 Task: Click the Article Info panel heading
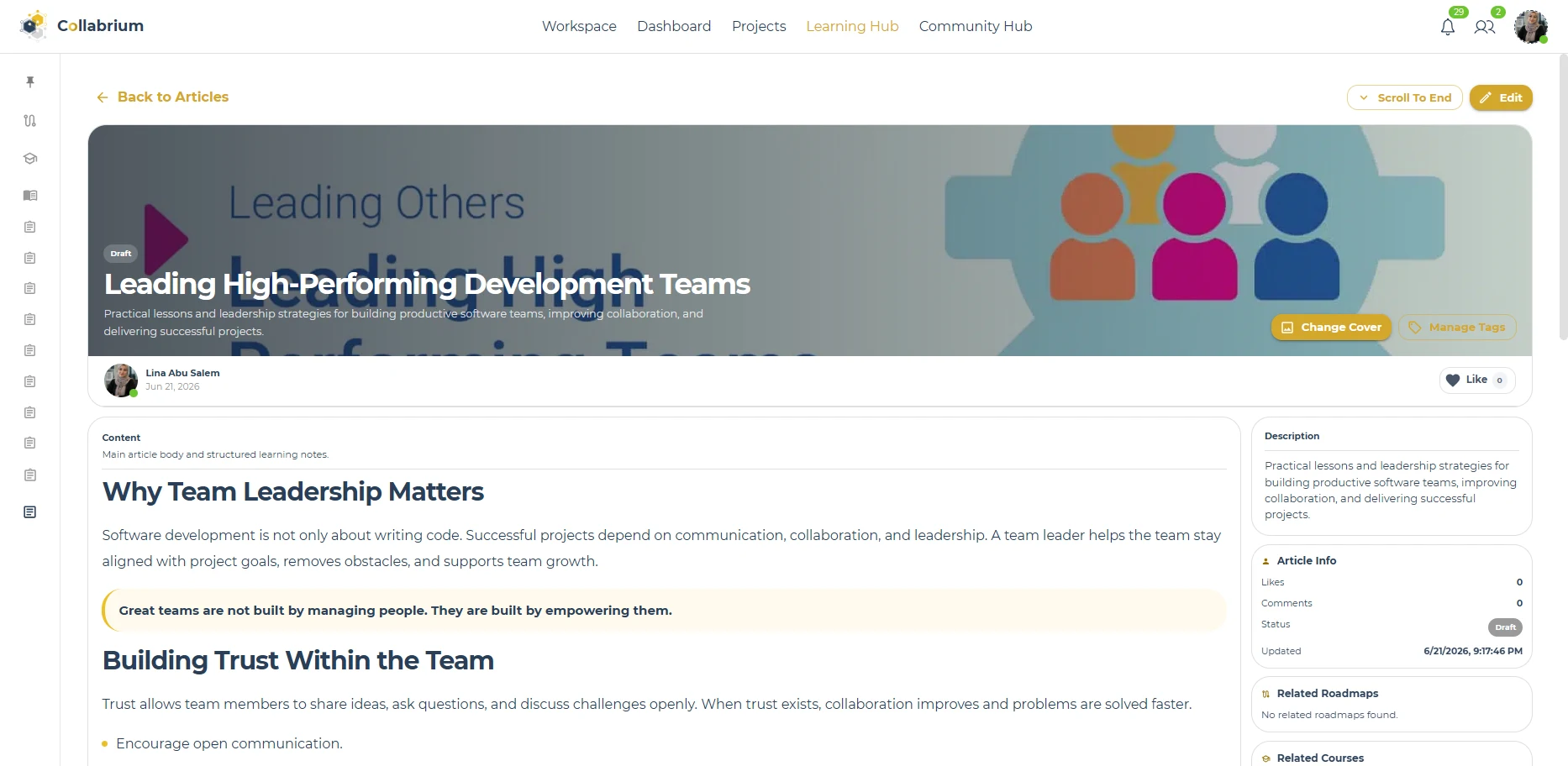[1307, 560]
